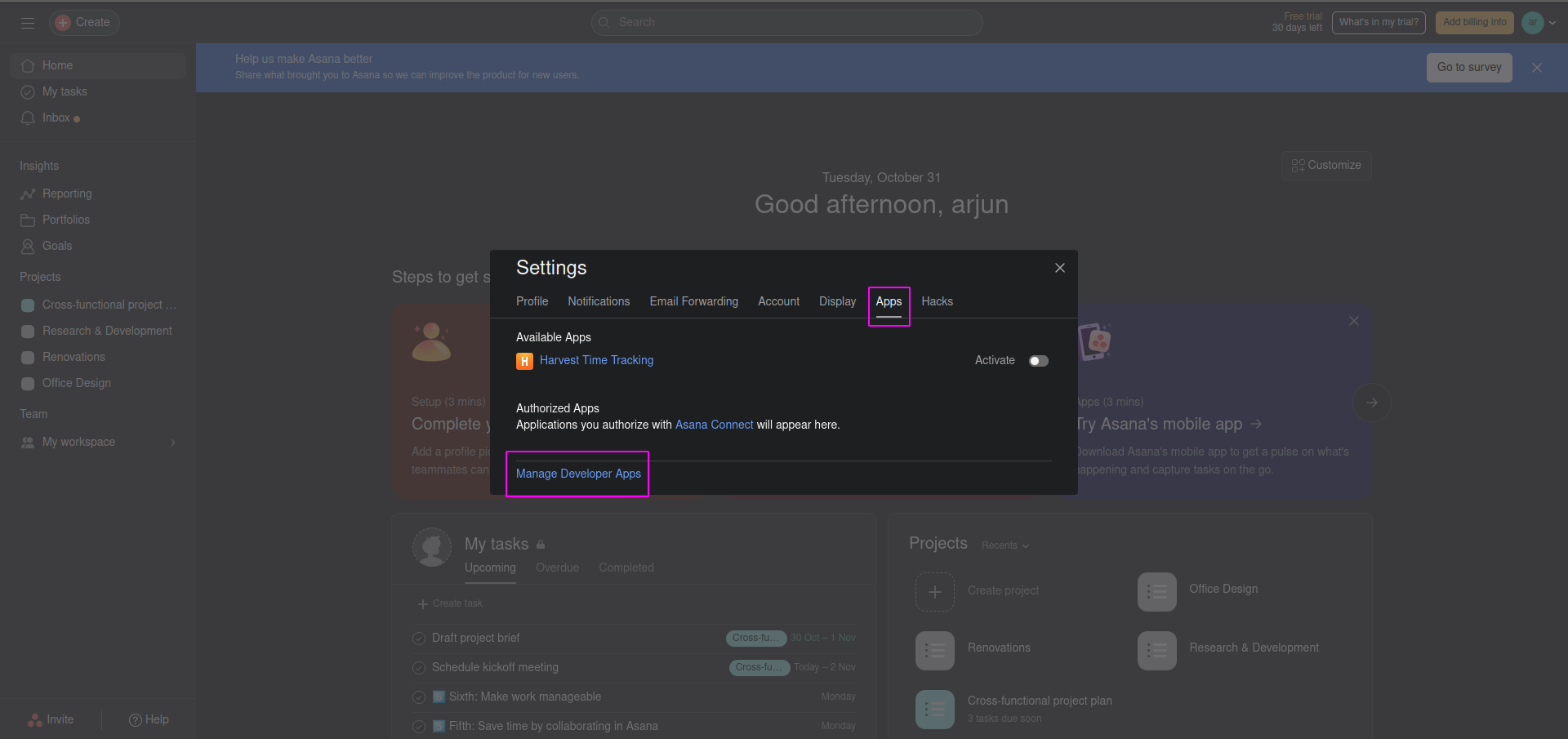Open My tasks check icon in sidebar
The height and width of the screenshot is (739, 1568).
(28, 92)
